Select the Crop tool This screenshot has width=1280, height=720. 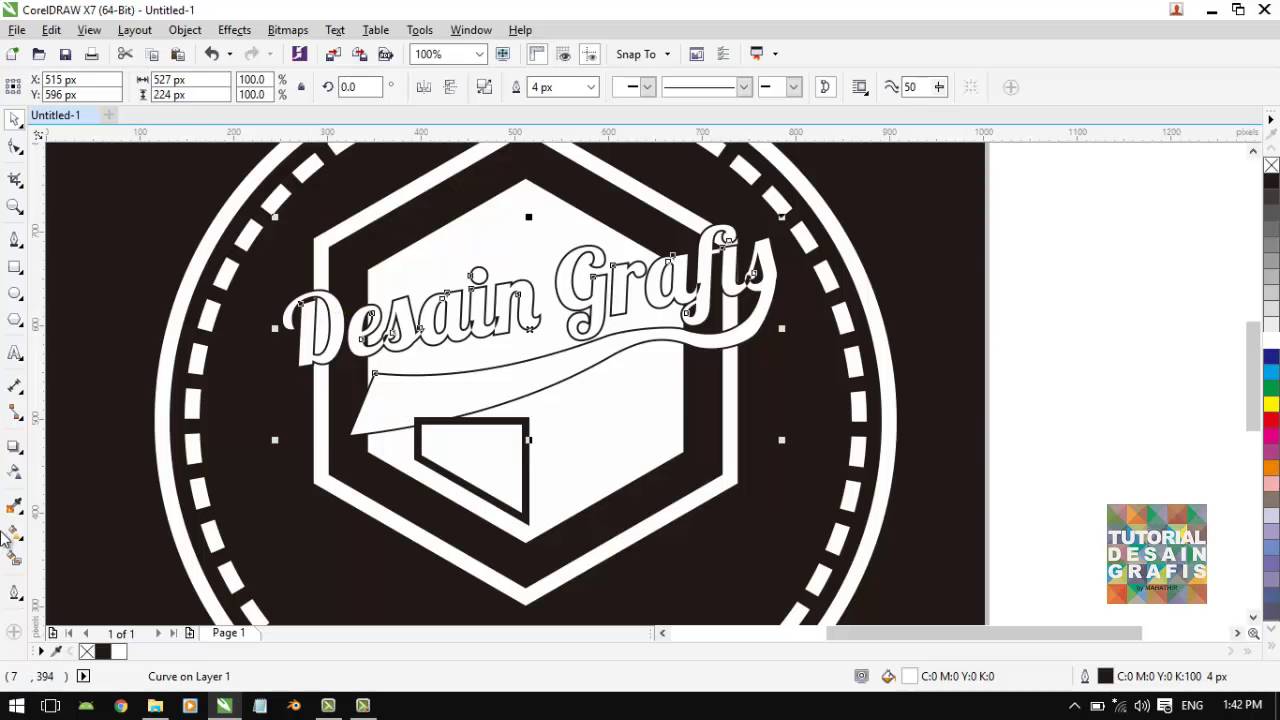[14, 179]
